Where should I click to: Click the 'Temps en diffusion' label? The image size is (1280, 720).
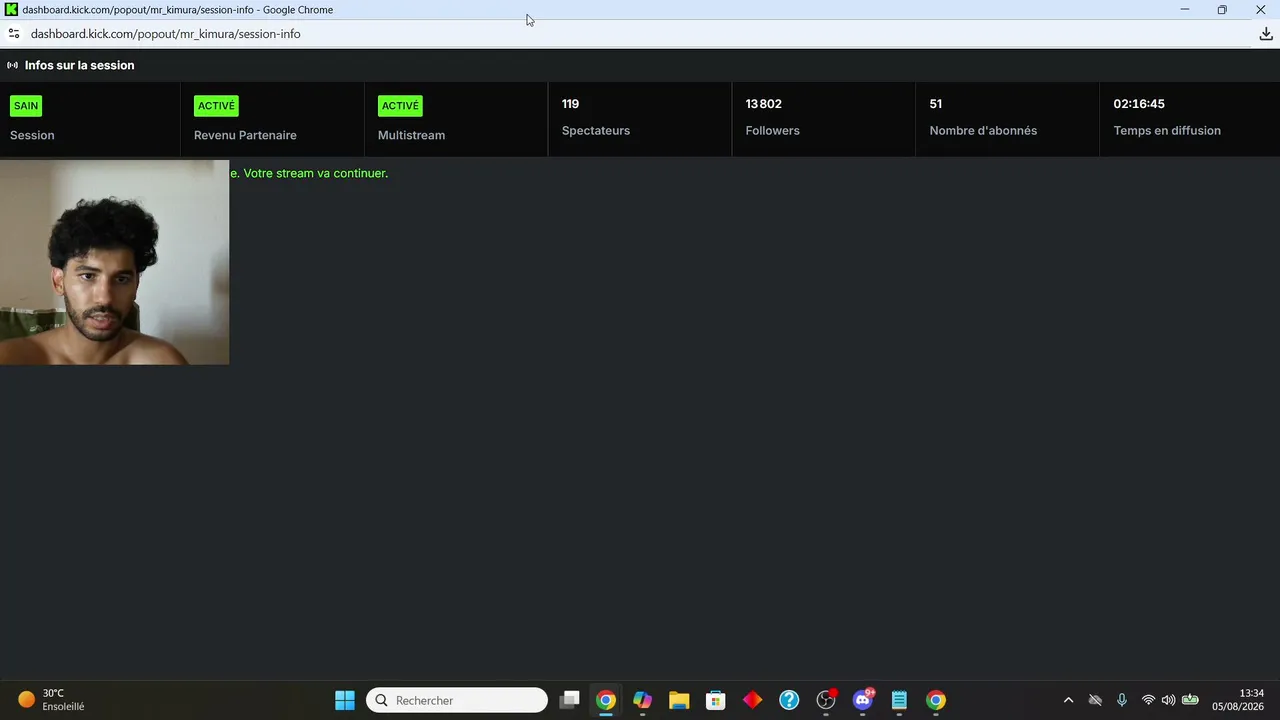click(1167, 130)
